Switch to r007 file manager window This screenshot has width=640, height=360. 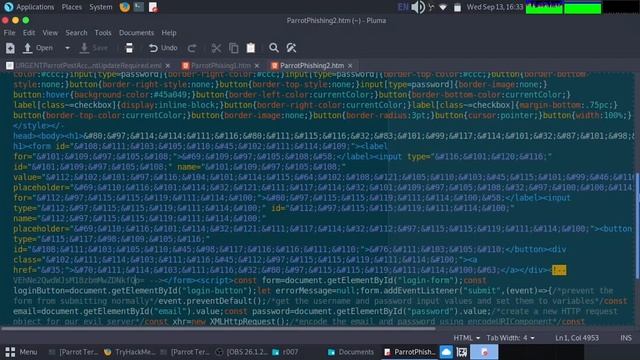(285, 352)
